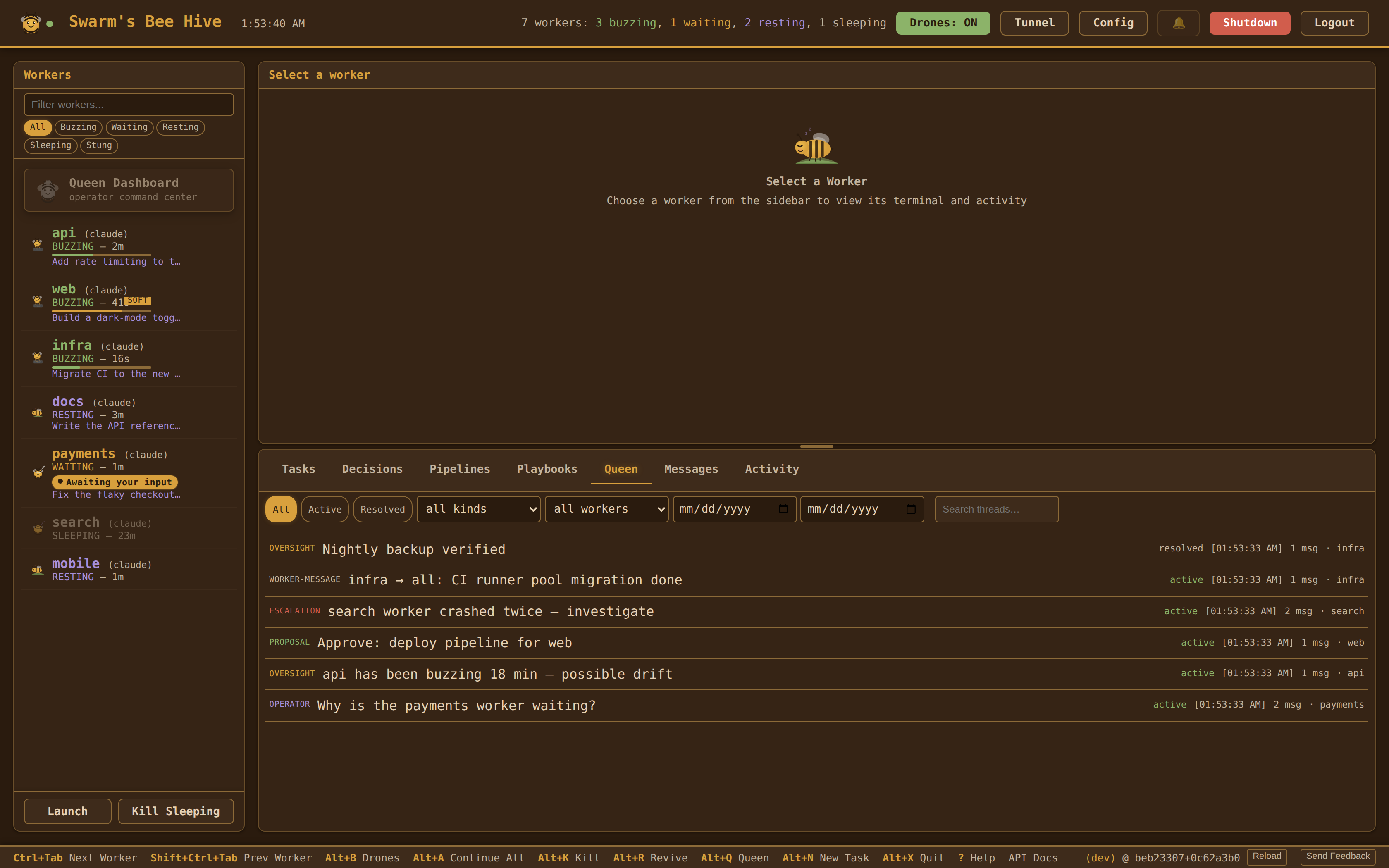Open the Activity tab
Viewport: 1389px width, 868px height.
point(772,469)
